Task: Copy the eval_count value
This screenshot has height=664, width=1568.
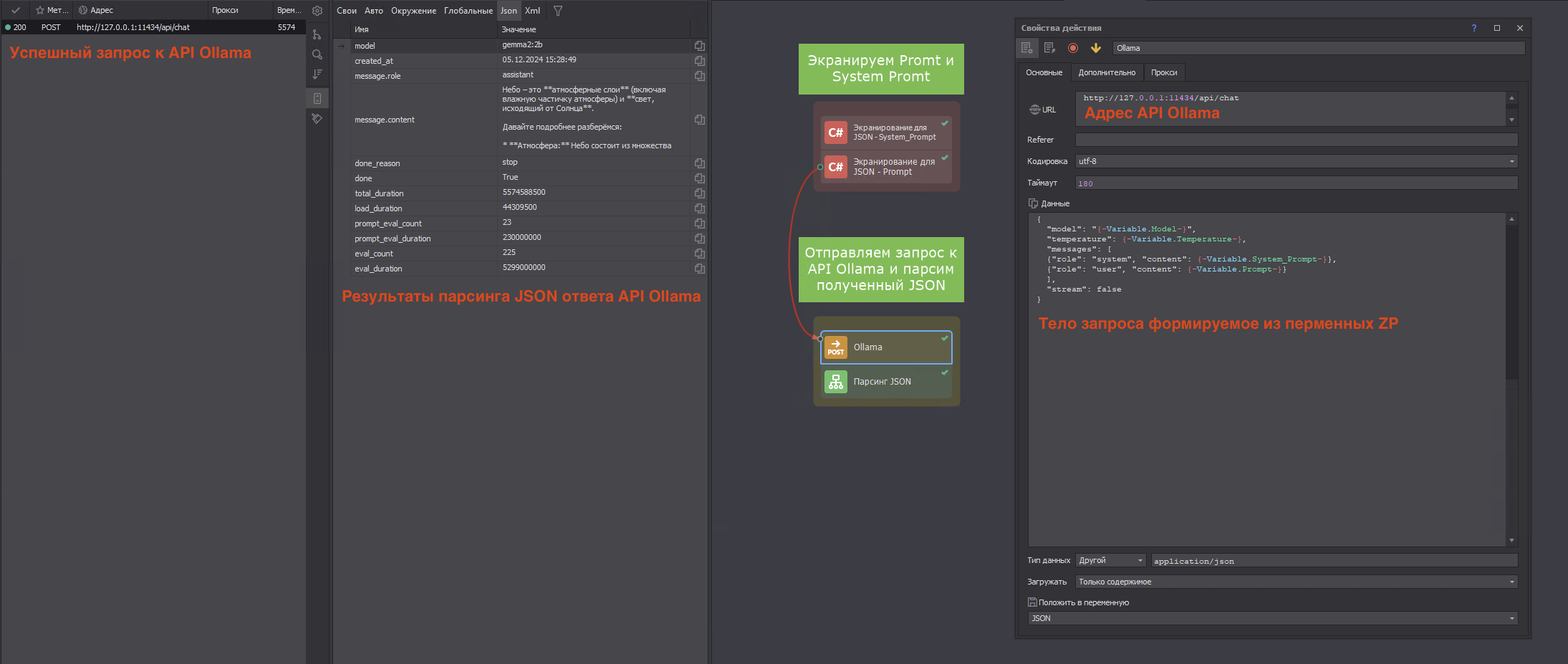Action: (700, 254)
